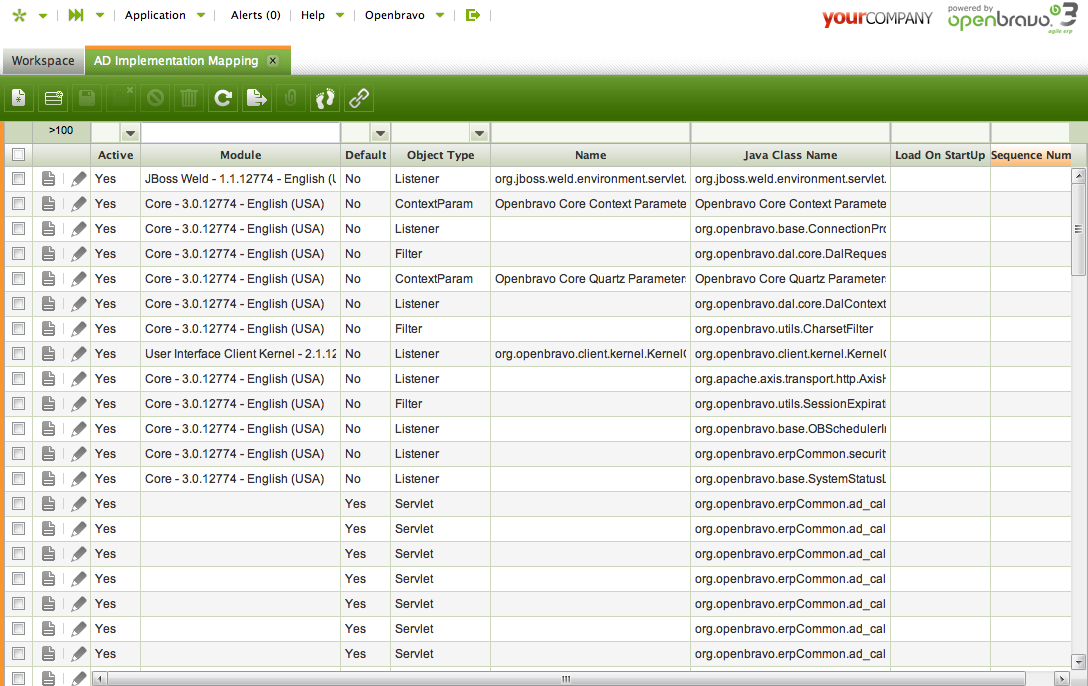Attach a file to the record
1088x686 pixels.
[x=290, y=97]
